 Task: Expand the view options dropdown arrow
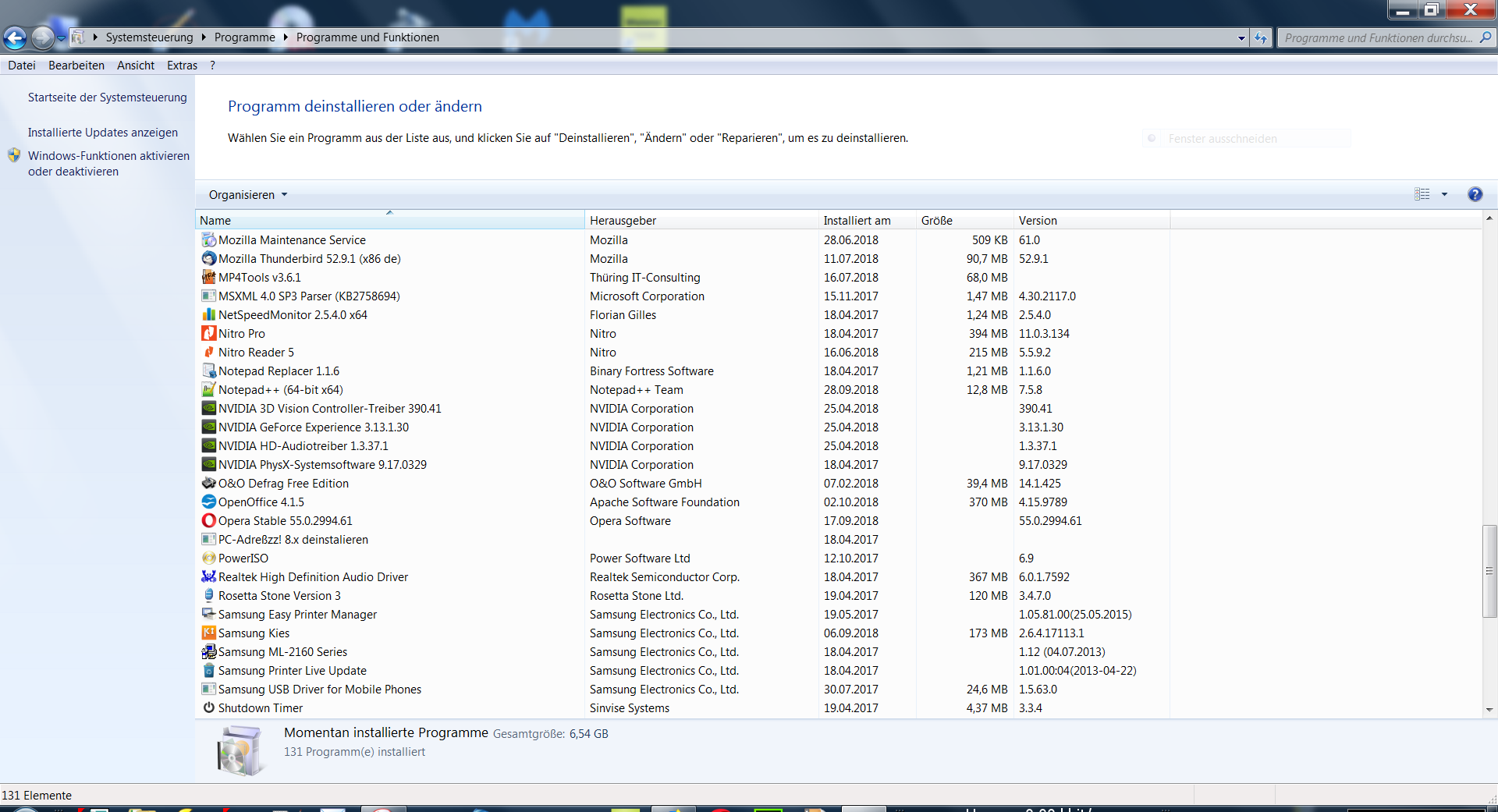(1444, 194)
